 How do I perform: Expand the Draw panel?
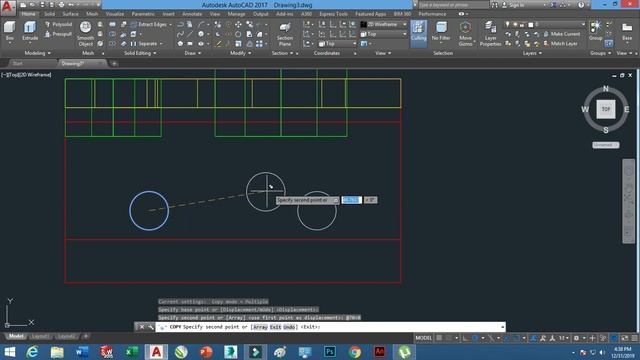tap(193, 53)
